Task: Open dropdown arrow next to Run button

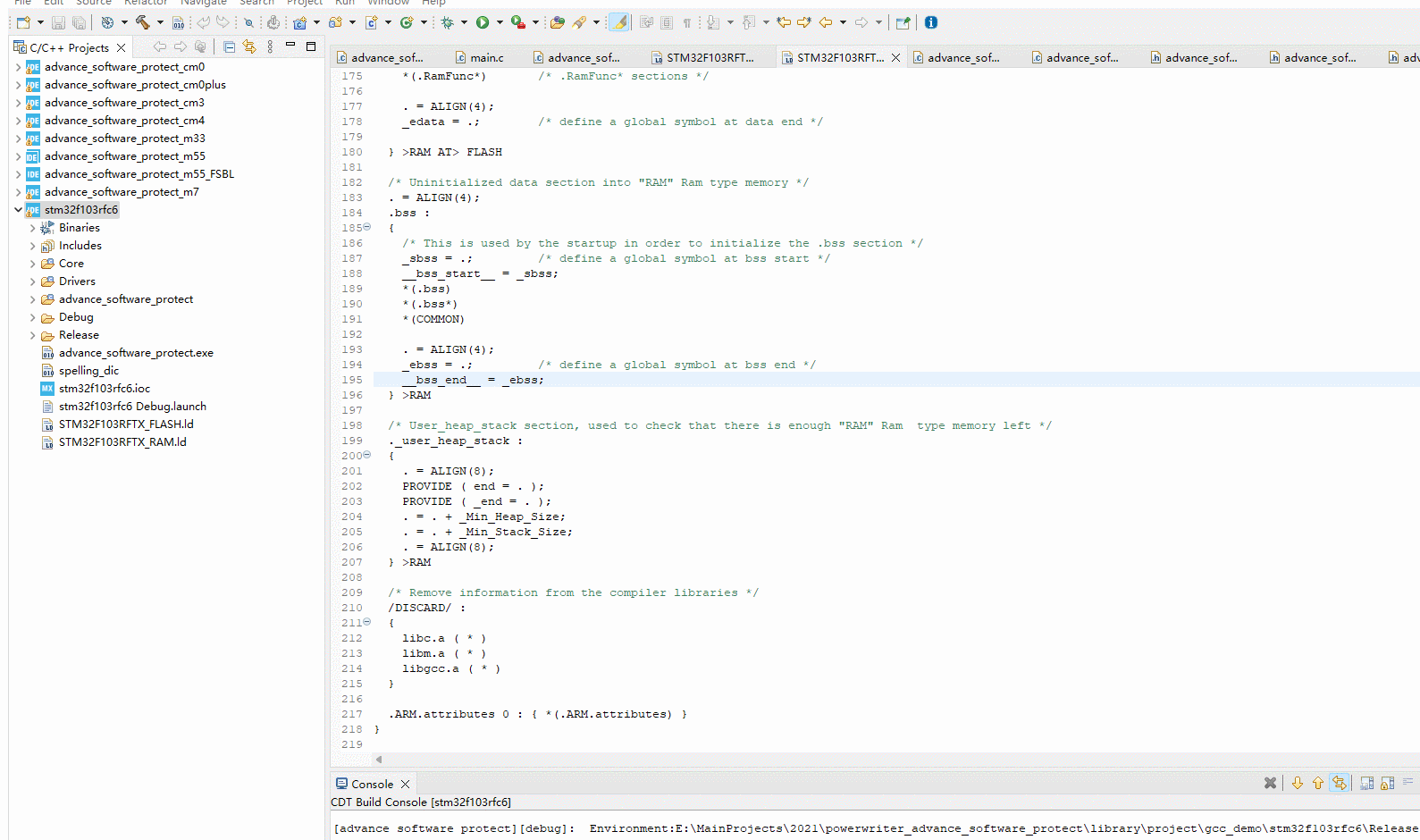Action: click(500, 22)
